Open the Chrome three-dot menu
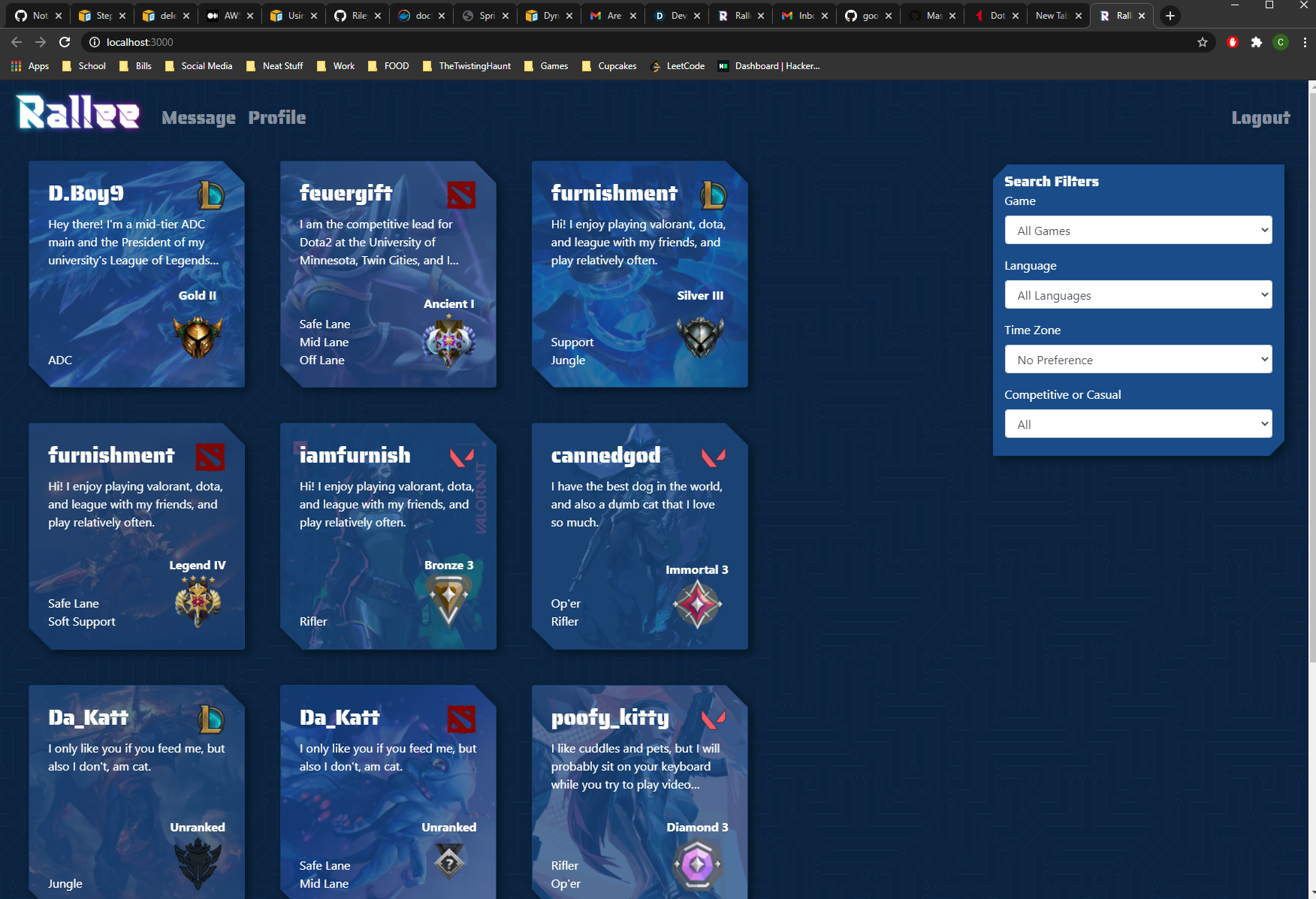Screen dimensions: 1316x899 click(x=1305, y=42)
